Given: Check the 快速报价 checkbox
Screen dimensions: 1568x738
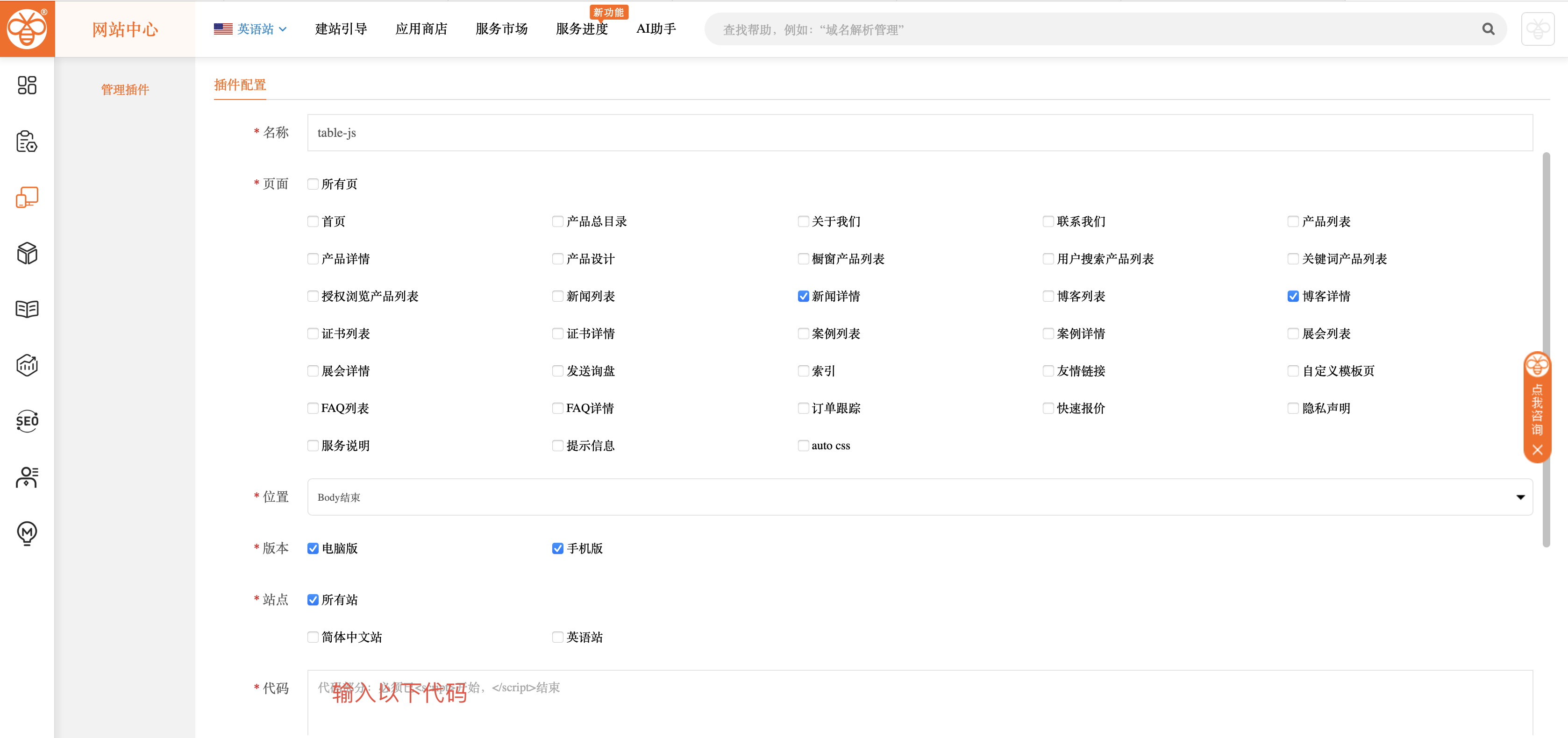Looking at the screenshot, I should [x=1048, y=408].
